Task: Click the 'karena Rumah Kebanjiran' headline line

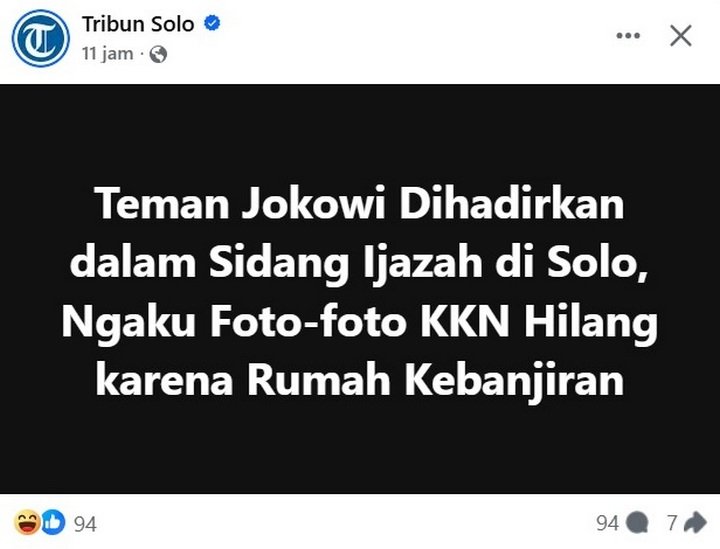Action: pyautogui.click(x=360, y=380)
